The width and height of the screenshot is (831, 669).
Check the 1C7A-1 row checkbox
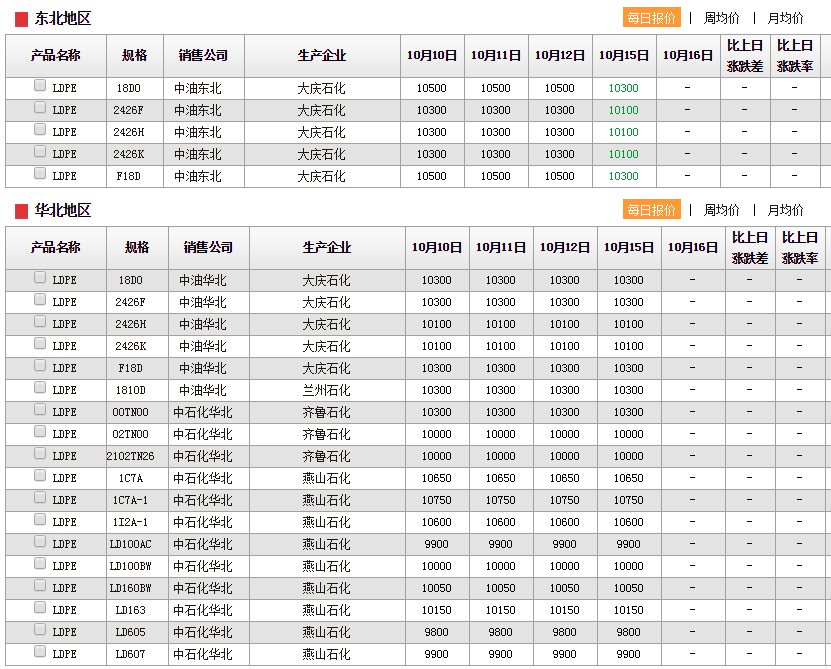click(x=40, y=497)
